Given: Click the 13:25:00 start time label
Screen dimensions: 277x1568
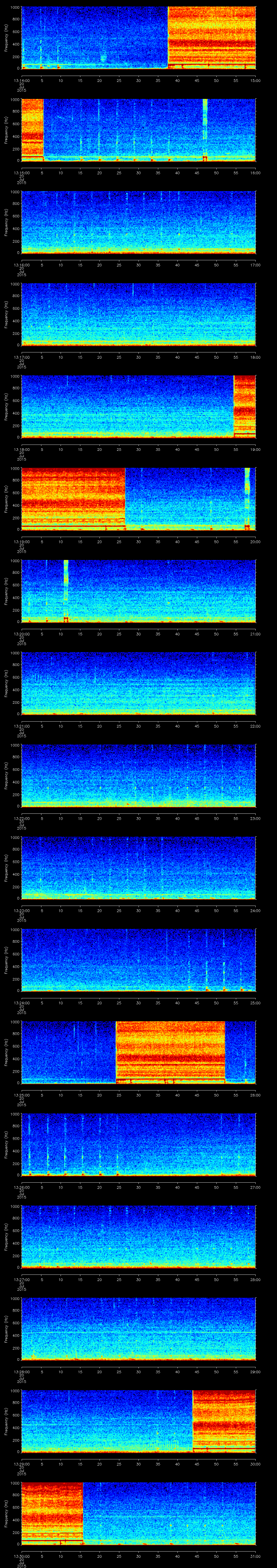Looking at the screenshot, I should [x=21, y=1095].
